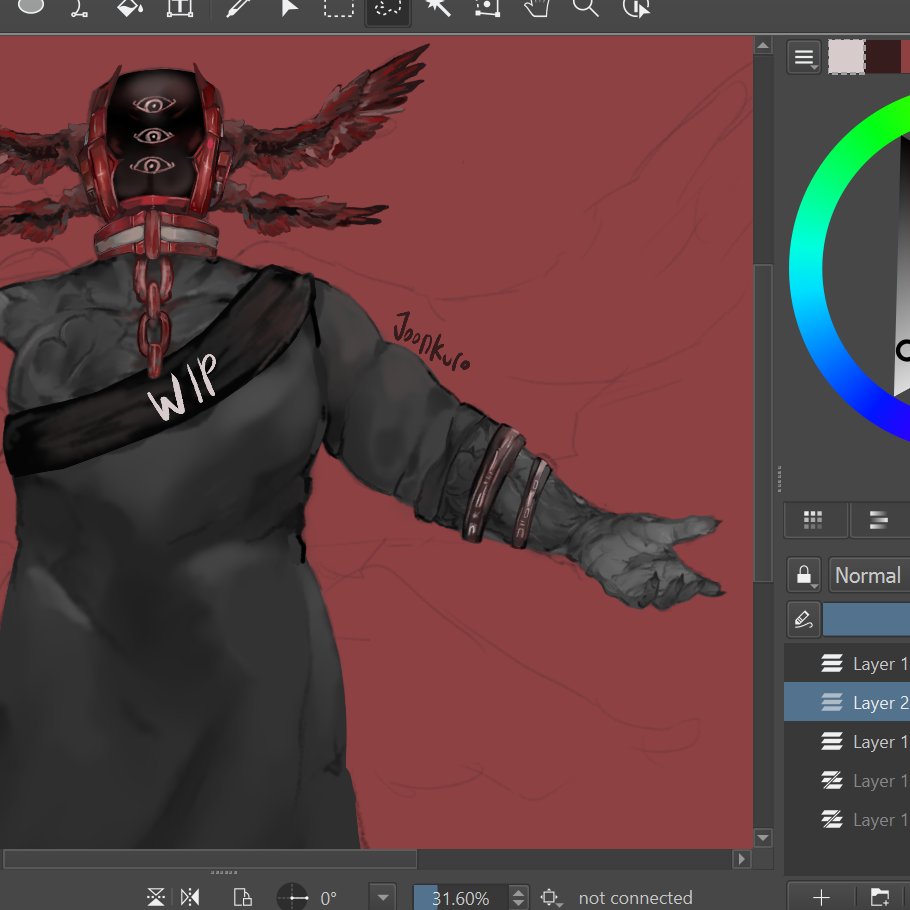The height and width of the screenshot is (910, 910).
Task: Pick the Eyedropper color sampler tool
Action: click(x=238, y=8)
